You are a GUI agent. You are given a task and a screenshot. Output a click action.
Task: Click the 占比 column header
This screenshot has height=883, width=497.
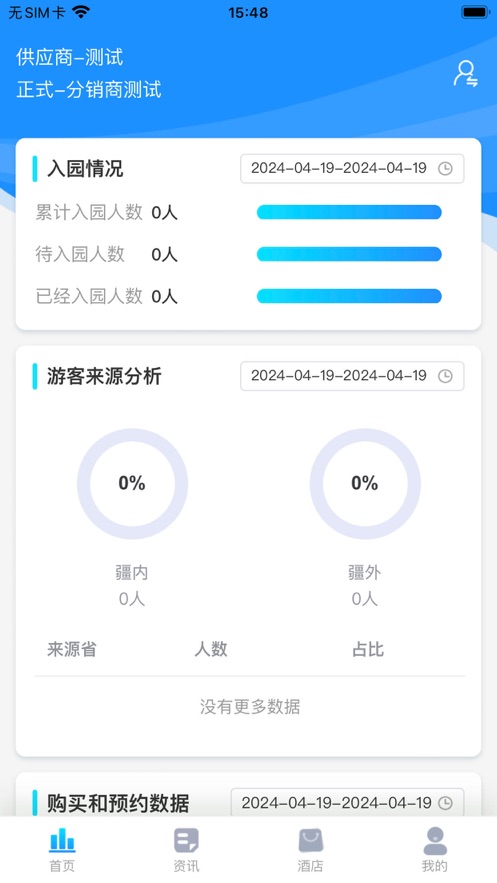[368, 649]
